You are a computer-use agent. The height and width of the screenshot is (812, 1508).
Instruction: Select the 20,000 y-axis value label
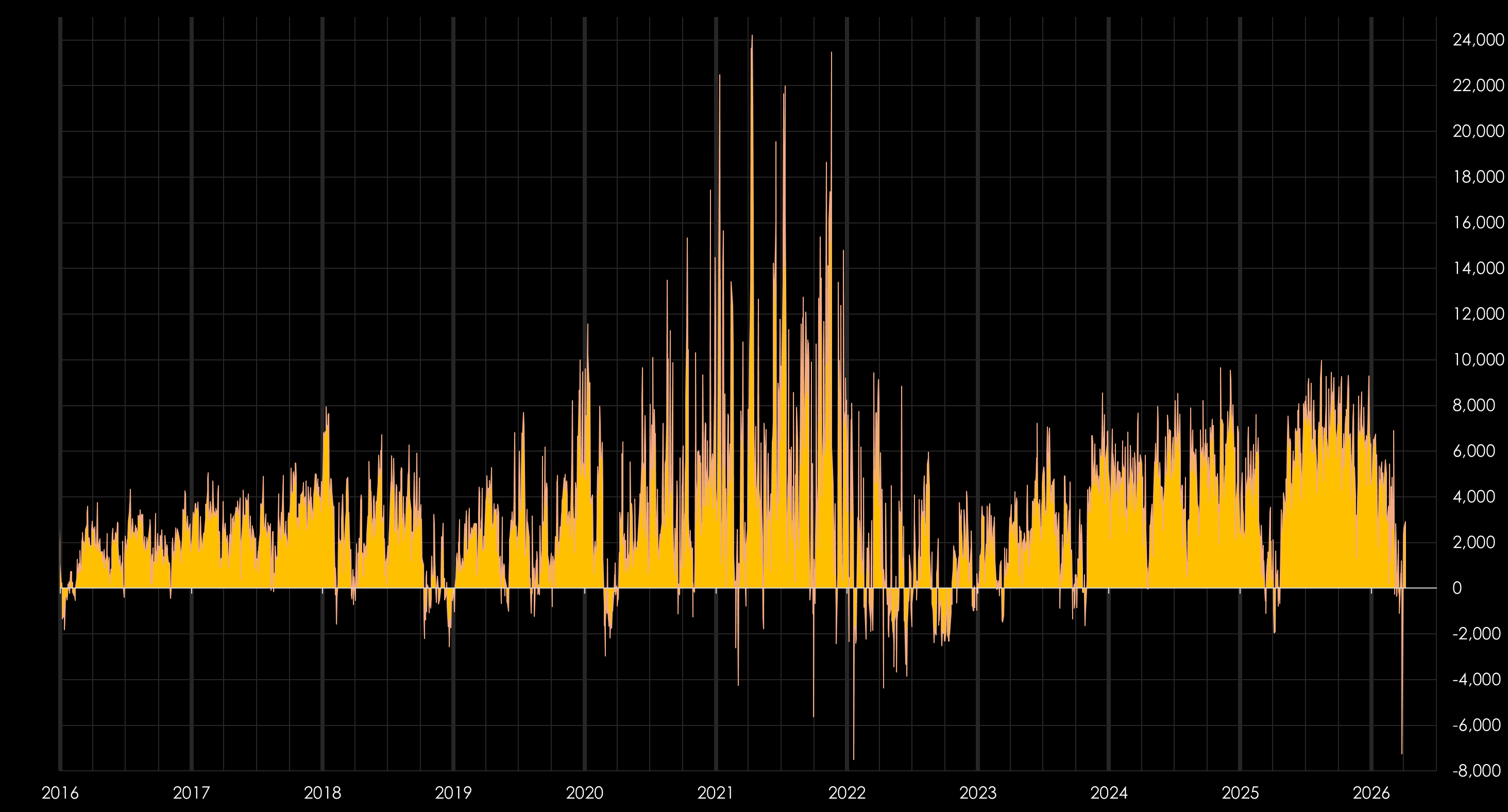point(1478,131)
